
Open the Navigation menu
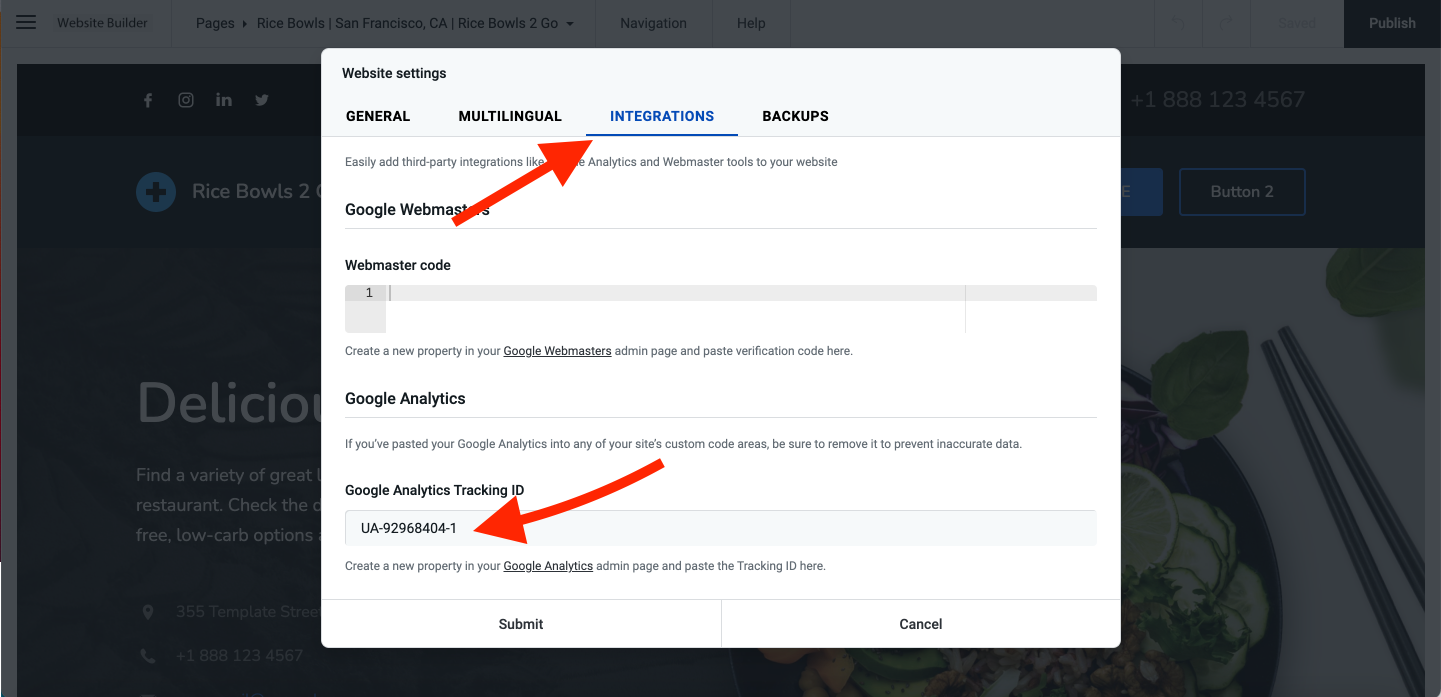point(653,23)
